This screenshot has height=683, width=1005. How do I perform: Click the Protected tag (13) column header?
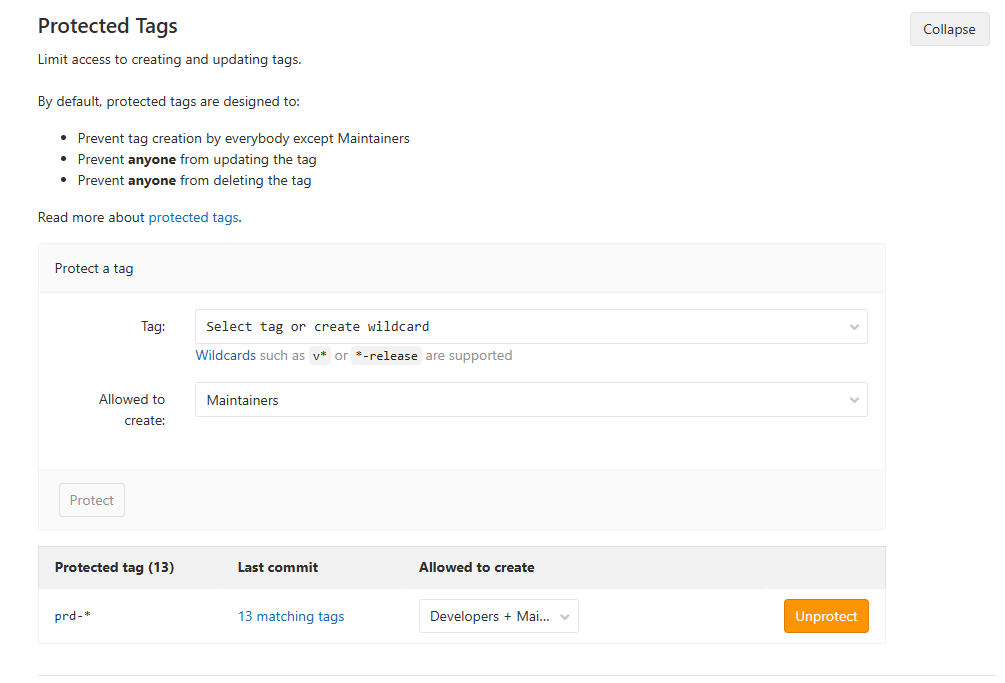[x=114, y=567]
